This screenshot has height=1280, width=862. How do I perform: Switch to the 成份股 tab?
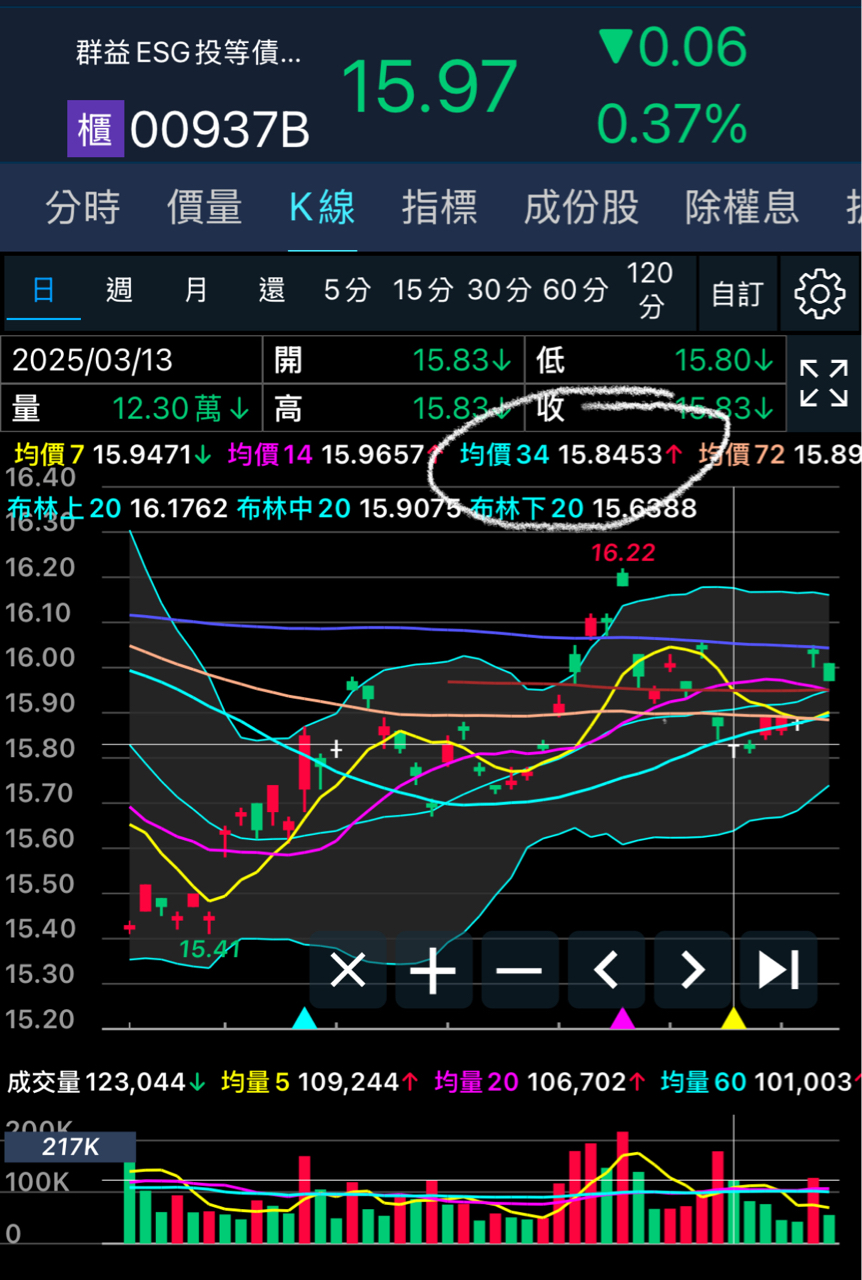pos(580,206)
